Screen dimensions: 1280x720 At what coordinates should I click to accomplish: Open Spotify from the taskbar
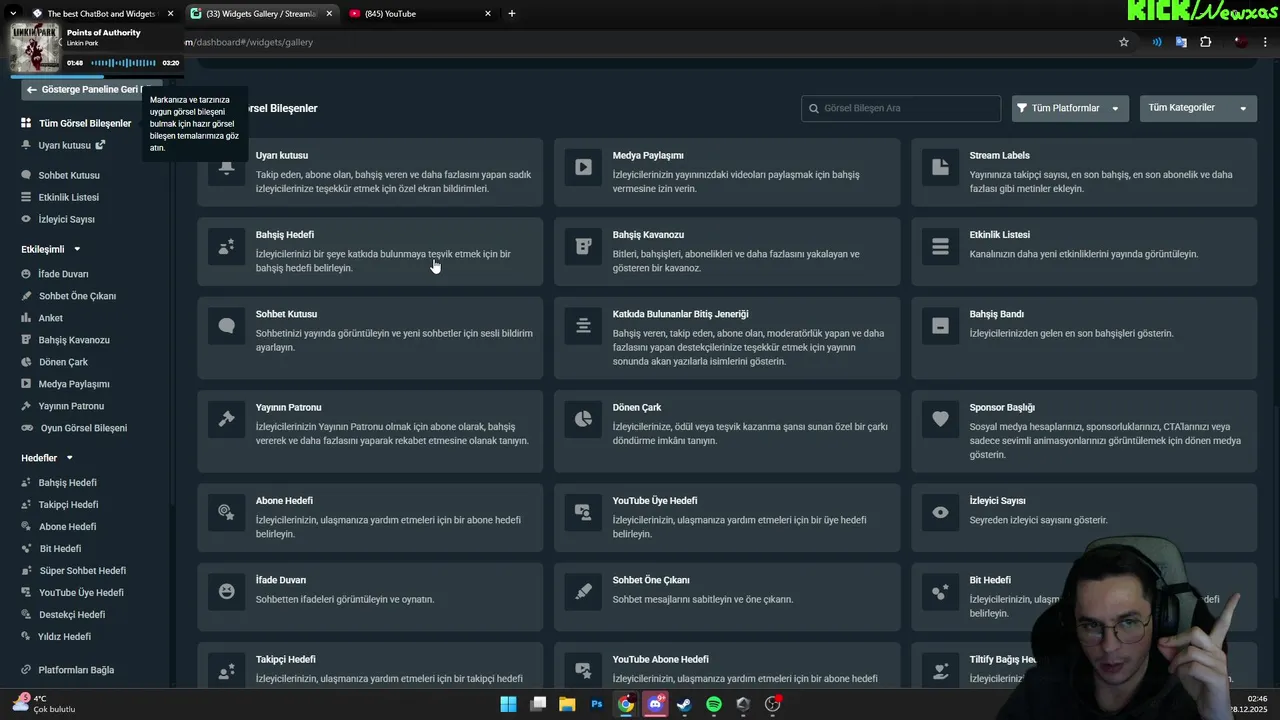pos(714,704)
